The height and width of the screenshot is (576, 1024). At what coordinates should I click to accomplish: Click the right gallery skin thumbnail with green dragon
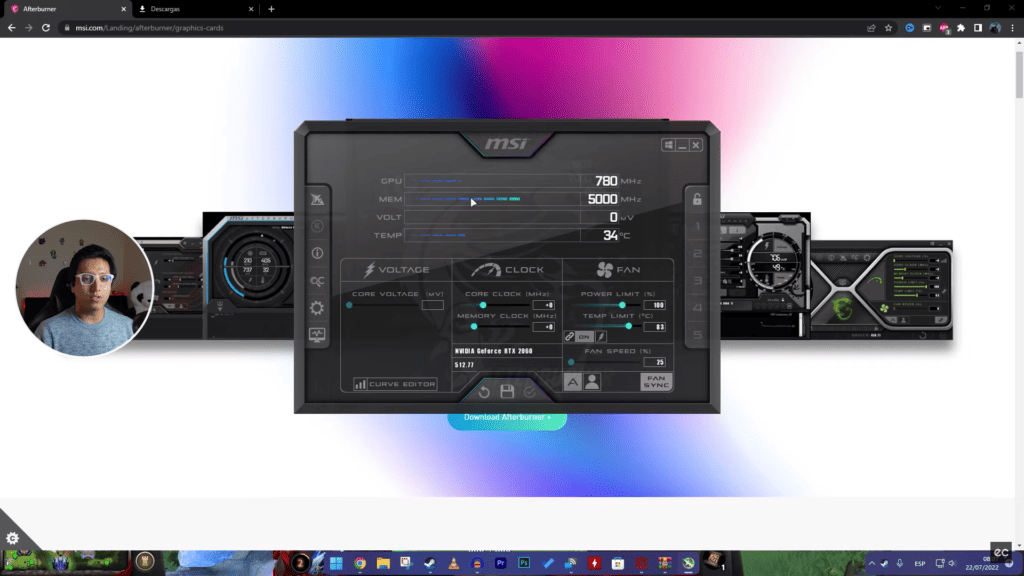point(882,291)
